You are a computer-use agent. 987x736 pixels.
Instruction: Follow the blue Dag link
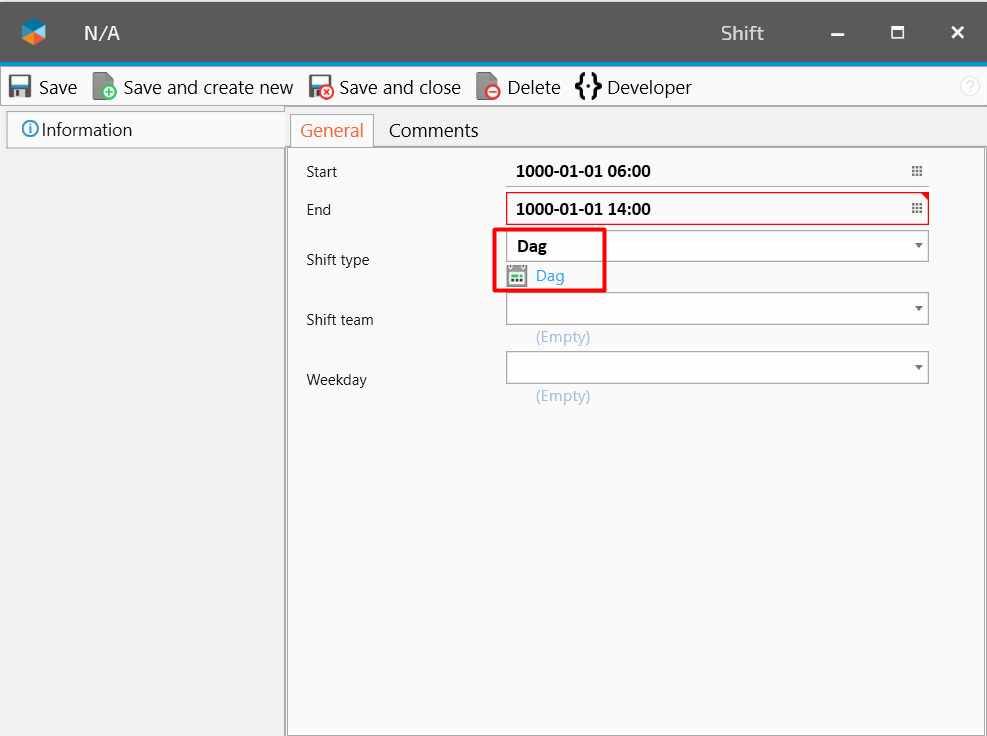pos(550,276)
